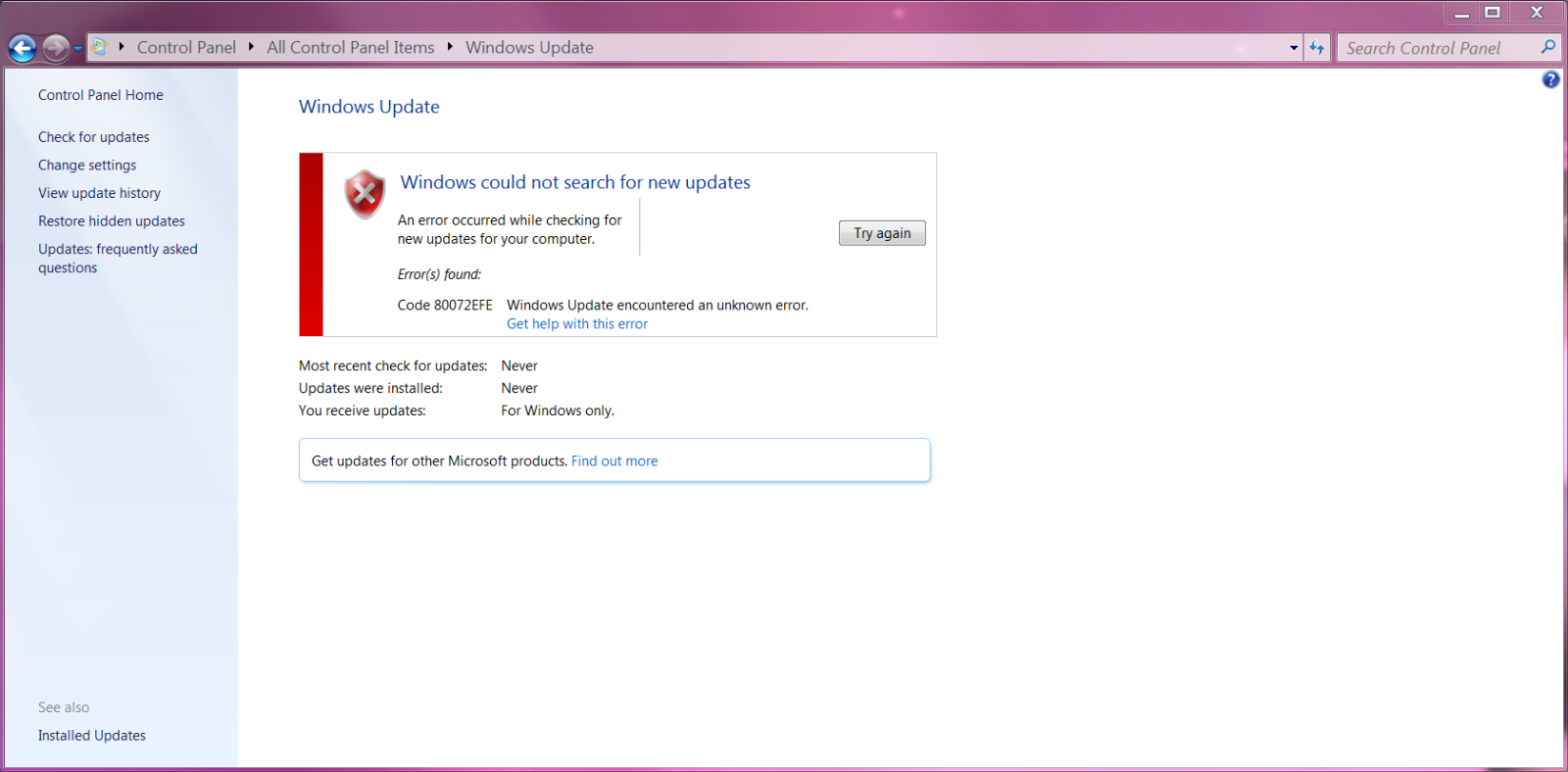Screen dimensions: 1568x772
Task: Select Windows Update breadcrumb
Action: click(529, 47)
